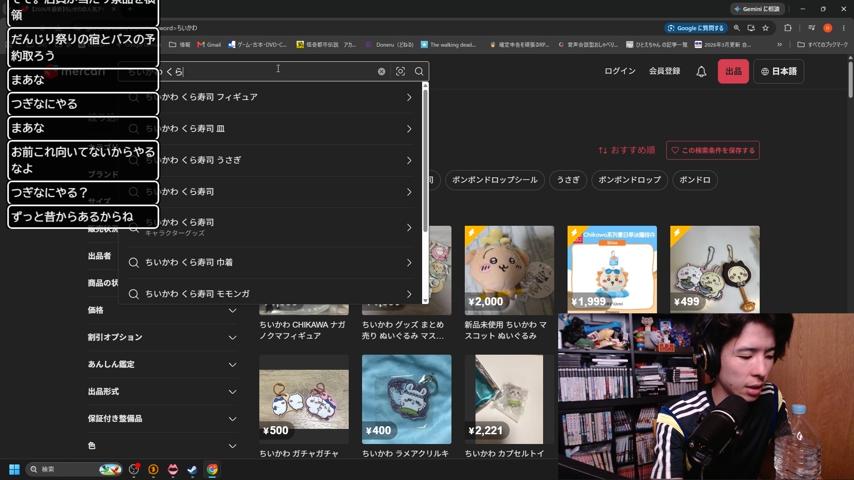854x480 pixels.
Task: Expand あんしん鑑定 filter section
Action: click(162, 364)
